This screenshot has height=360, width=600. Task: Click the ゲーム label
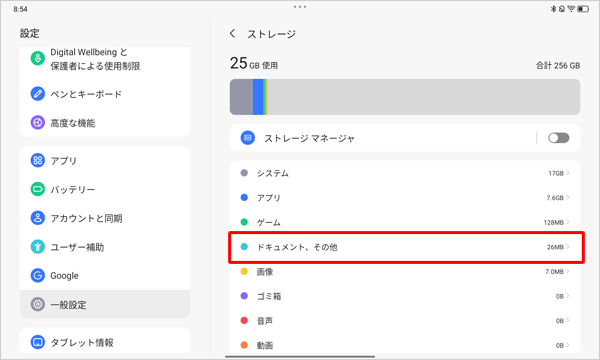[x=268, y=222]
